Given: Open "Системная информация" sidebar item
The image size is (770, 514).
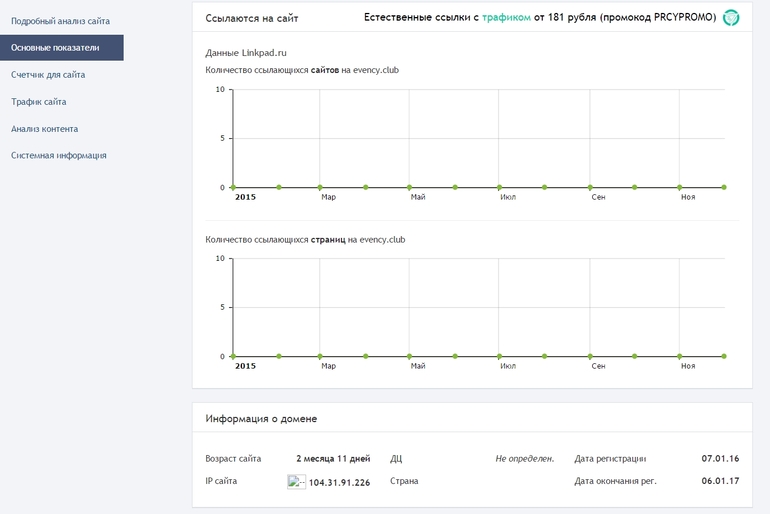Looking at the screenshot, I should pyautogui.click(x=58, y=155).
